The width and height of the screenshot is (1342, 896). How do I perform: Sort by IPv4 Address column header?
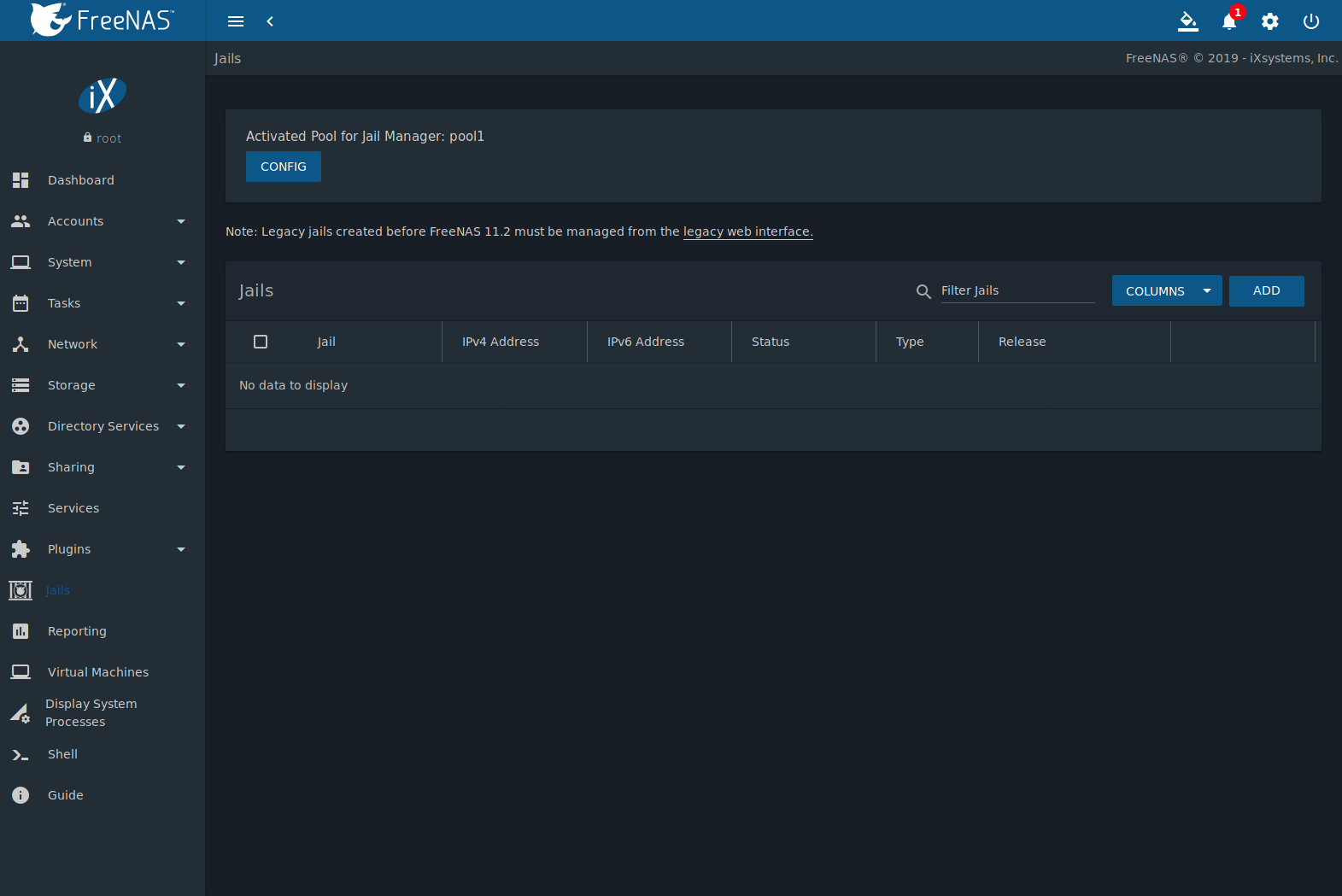(501, 342)
